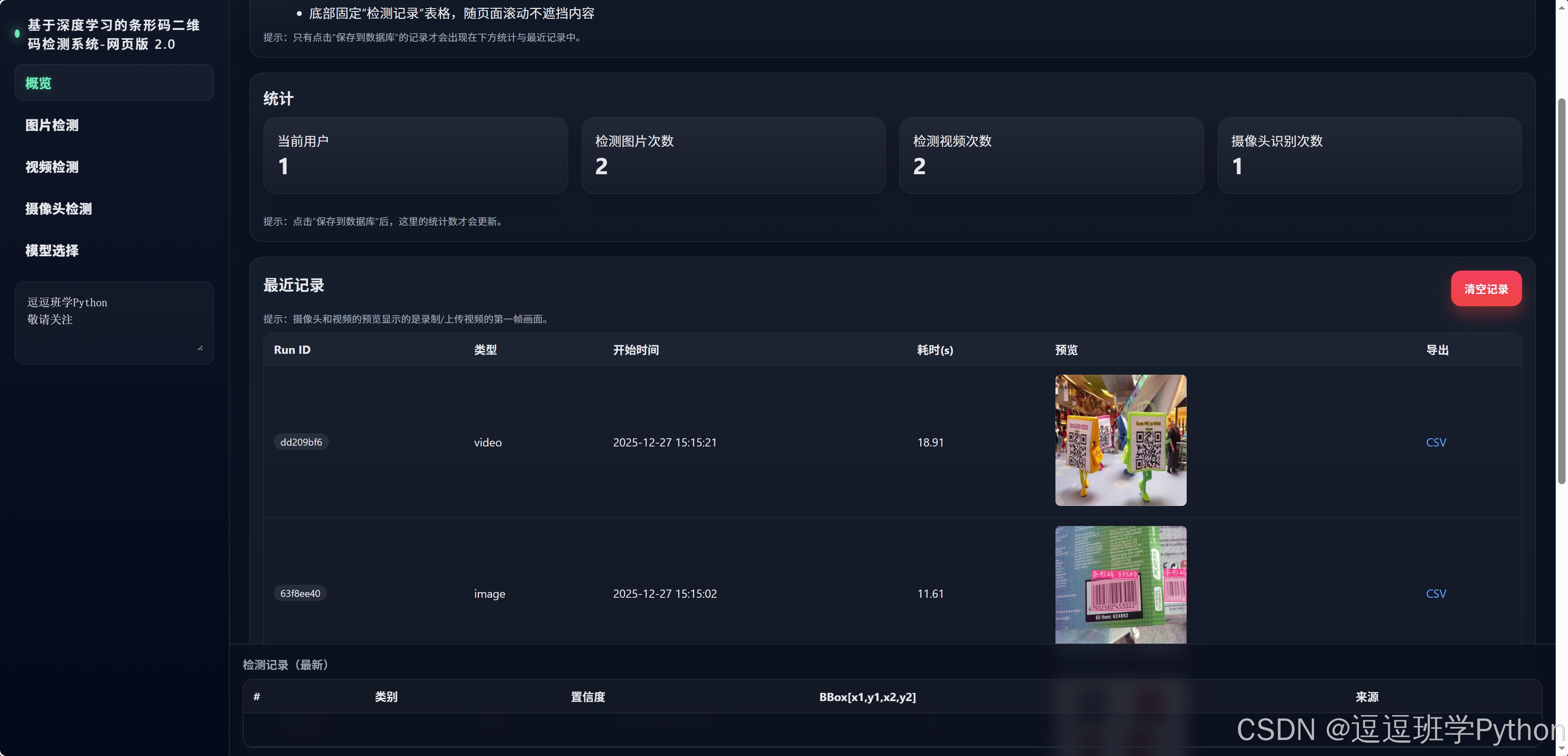1568x756 pixels.
Task: Click the video type cell
Action: point(488,442)
